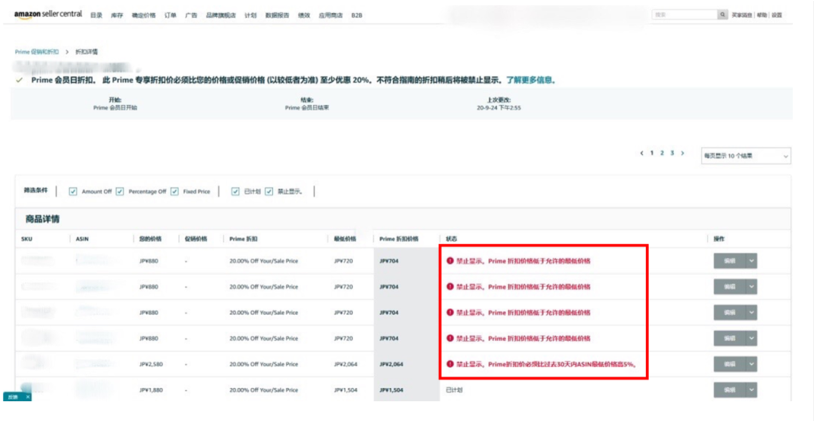This screenshot has height=426, width=817.
Task: Click the search magnifier icon
Action: (x=722, y=15)
